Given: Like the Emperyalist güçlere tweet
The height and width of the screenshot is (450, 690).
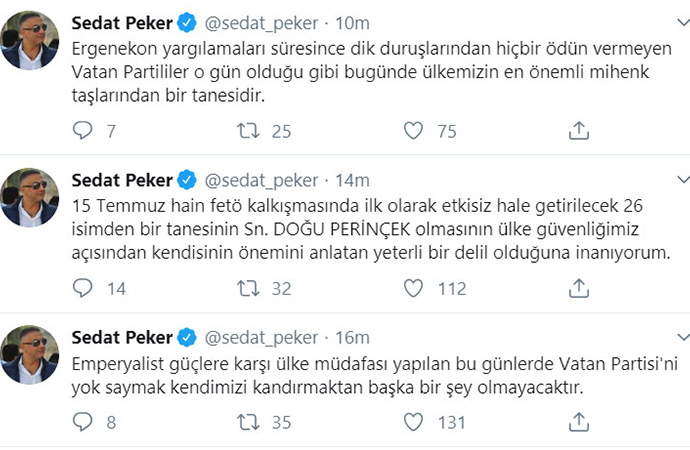Looking at the screenshot, I should point(414,422).
